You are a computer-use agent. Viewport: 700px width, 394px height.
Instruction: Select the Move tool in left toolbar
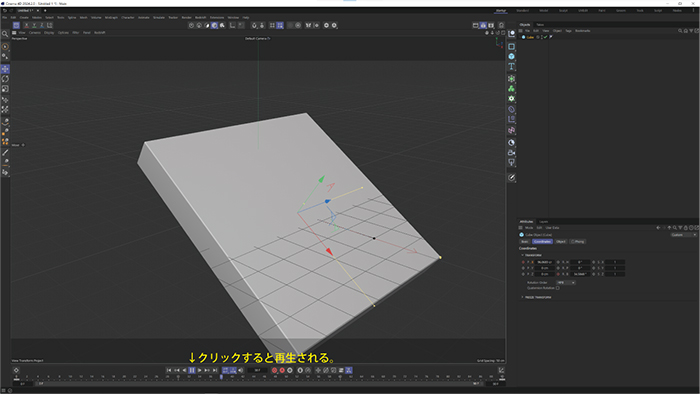pyautogui.click(x=5, y=69)
